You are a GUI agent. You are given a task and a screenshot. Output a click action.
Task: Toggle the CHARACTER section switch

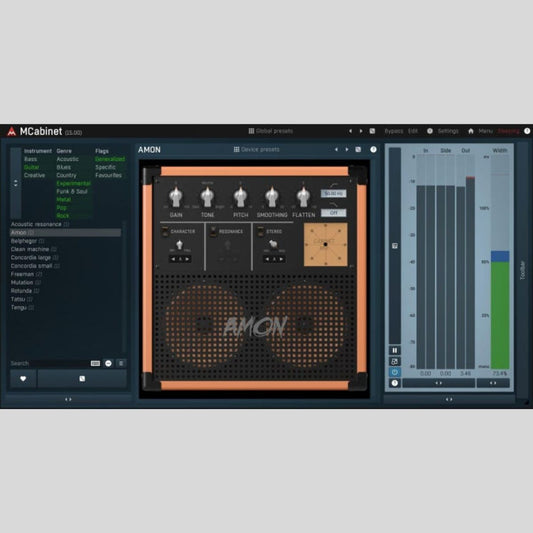(165, 231)
